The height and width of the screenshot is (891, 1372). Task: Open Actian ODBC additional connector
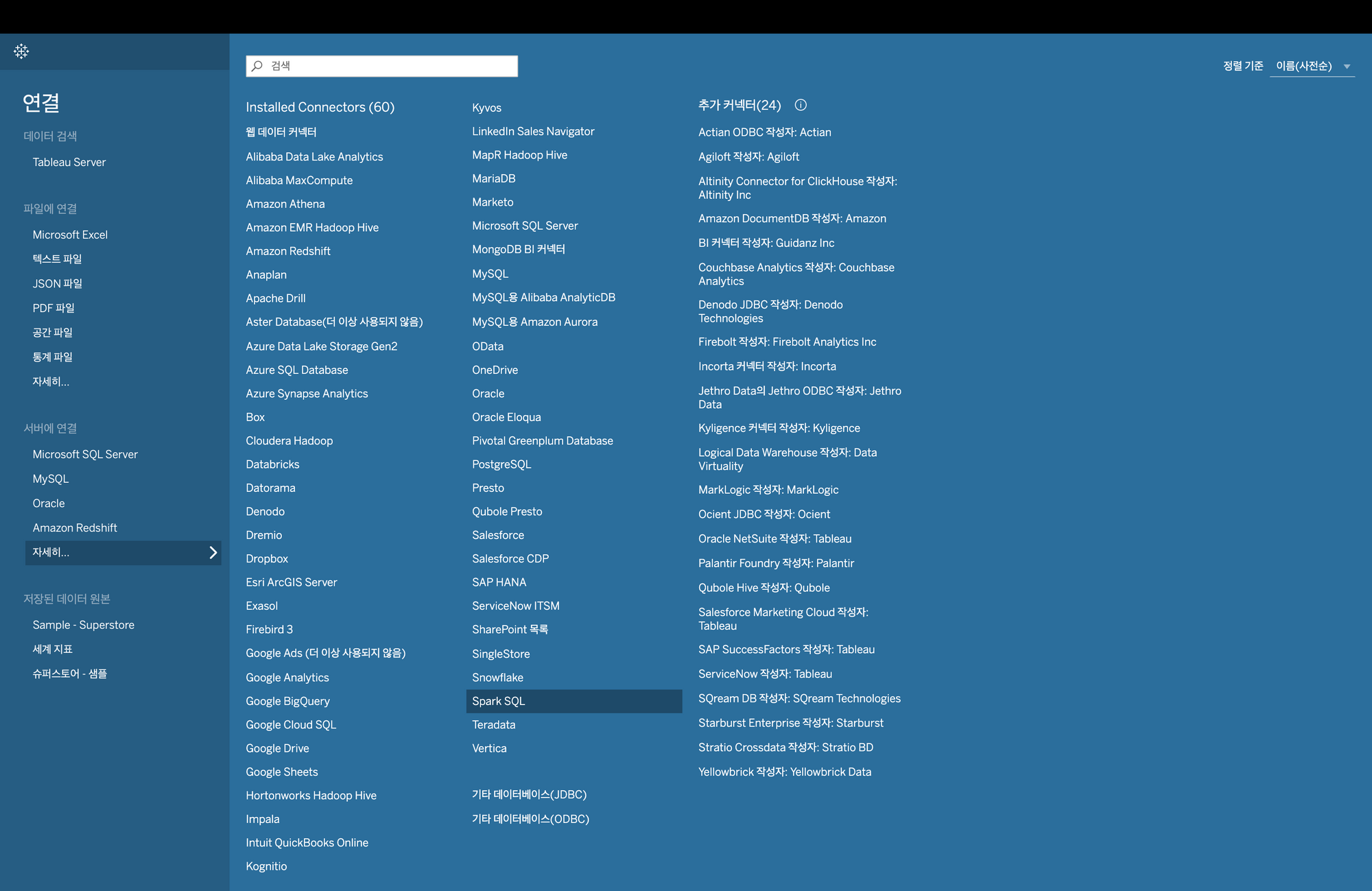pos(765,132)
